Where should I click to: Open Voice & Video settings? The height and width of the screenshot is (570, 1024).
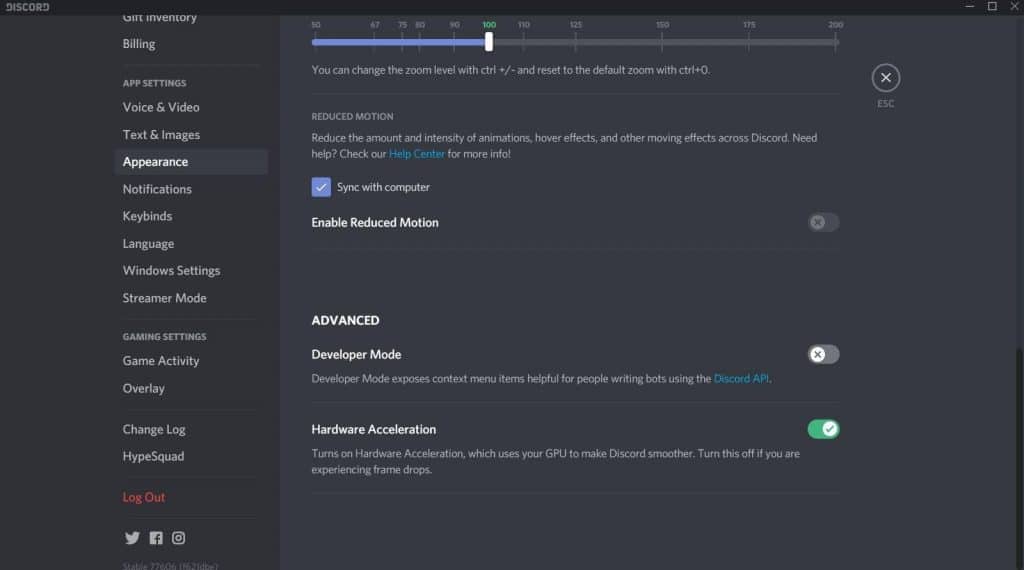(x=161, y=107)
